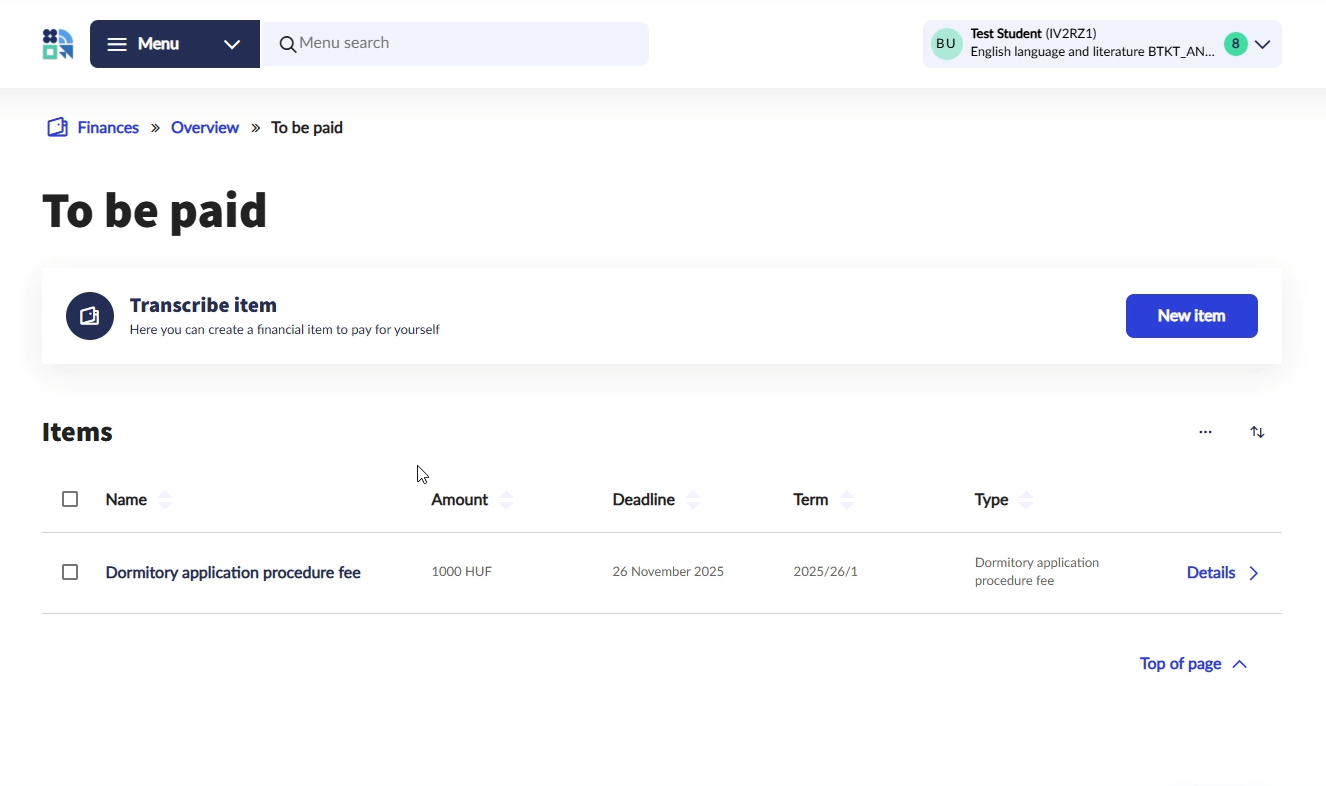Sort items by Term column arrows
This screenshot has width=1326, height=786.
pos(847,500)
